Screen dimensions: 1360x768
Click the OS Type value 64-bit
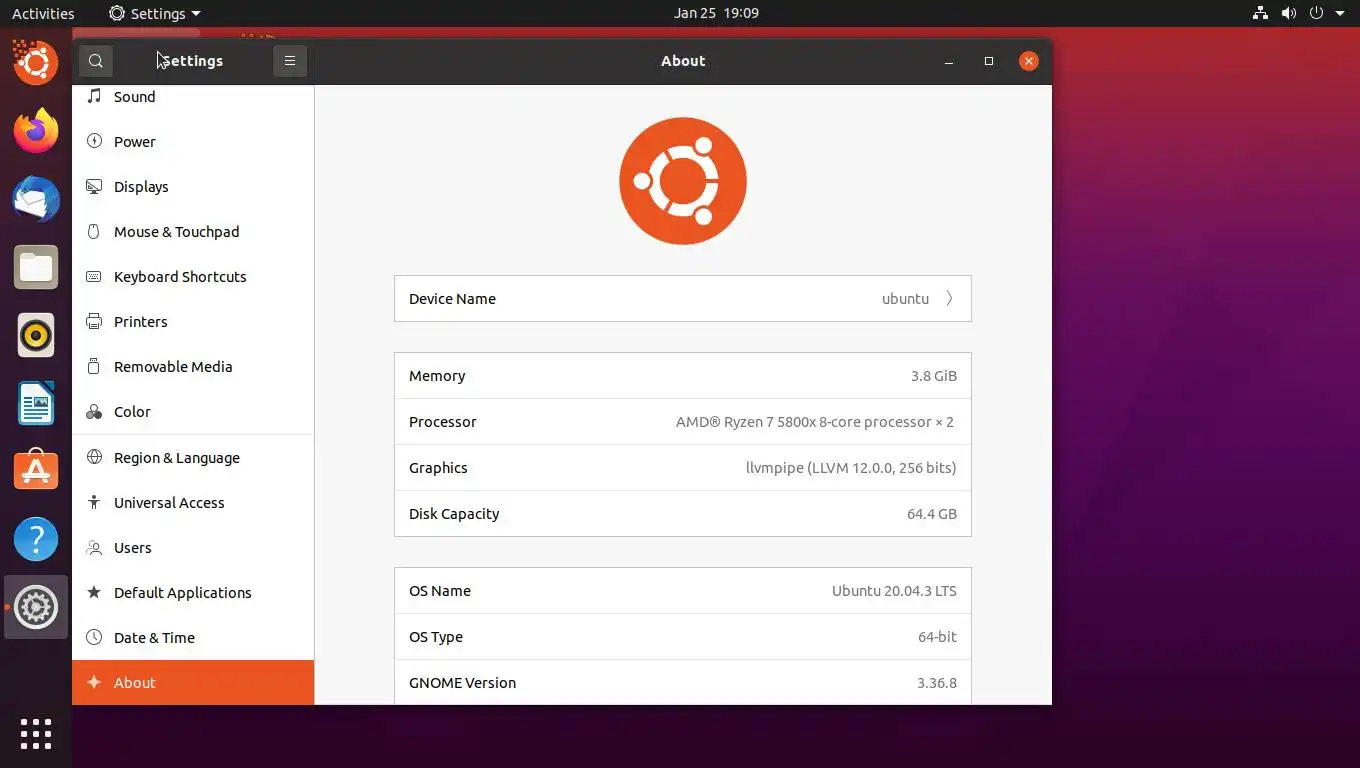tap(937, 637)
